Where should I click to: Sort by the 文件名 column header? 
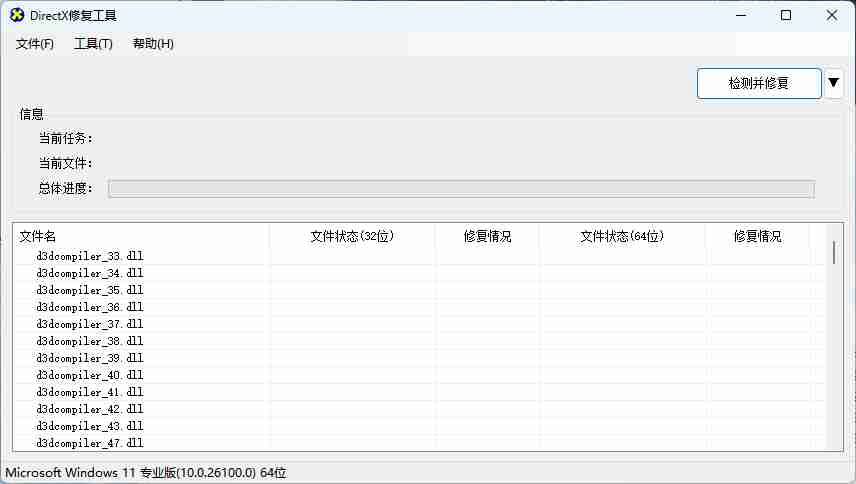[141, 236]
